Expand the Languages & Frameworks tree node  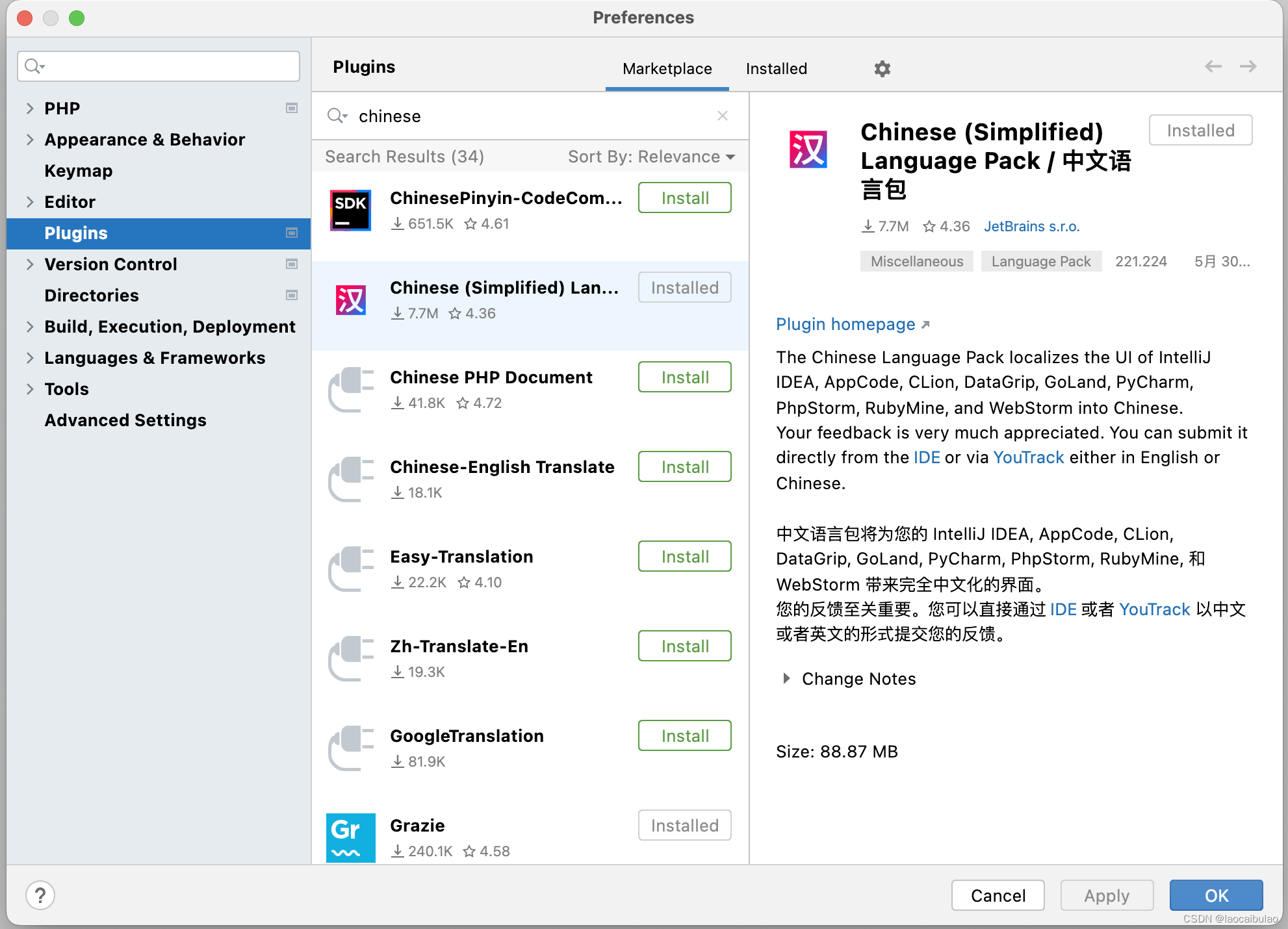(x=30, y=358)
